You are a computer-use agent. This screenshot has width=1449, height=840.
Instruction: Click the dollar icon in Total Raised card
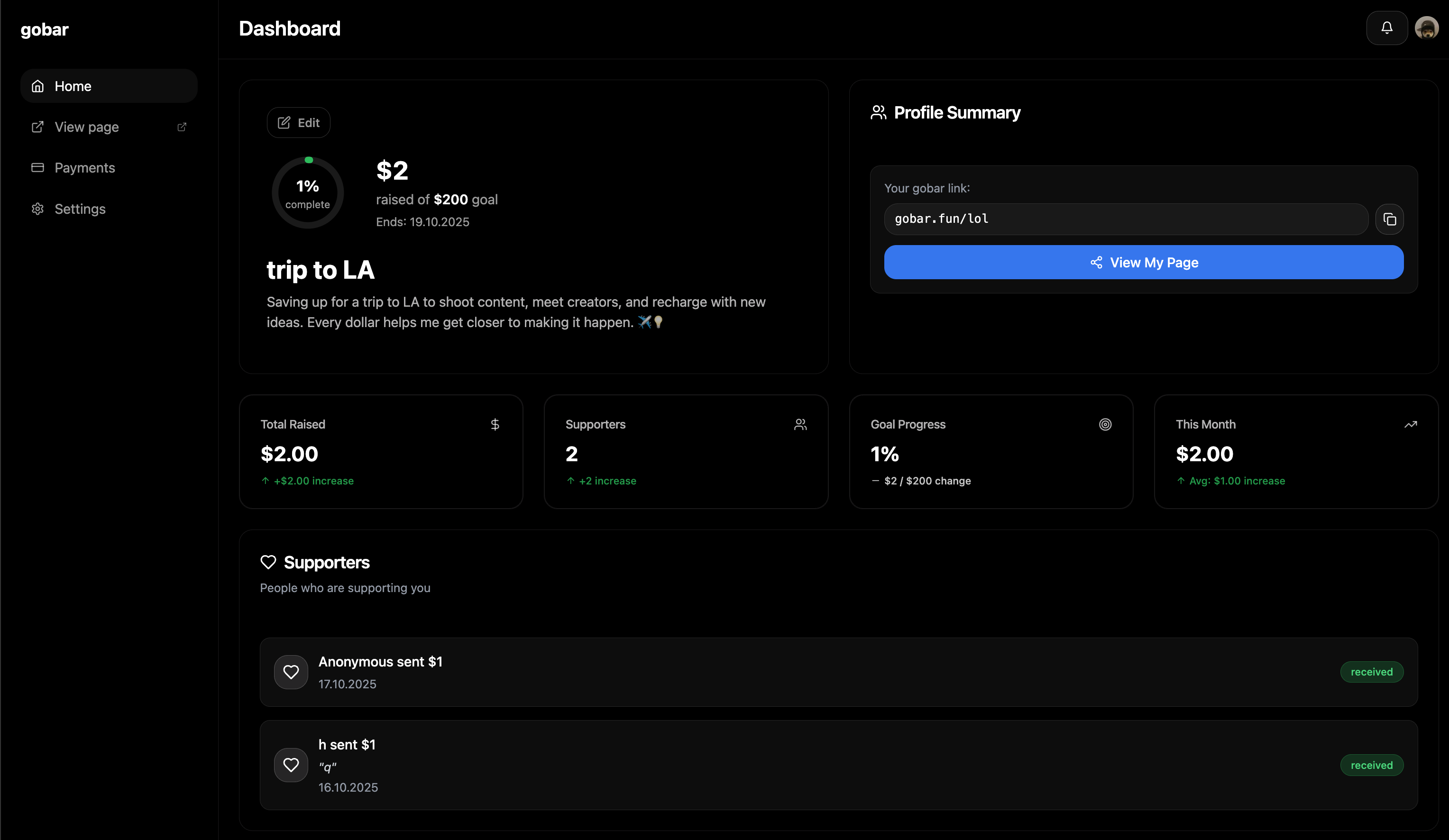(495, 424)
